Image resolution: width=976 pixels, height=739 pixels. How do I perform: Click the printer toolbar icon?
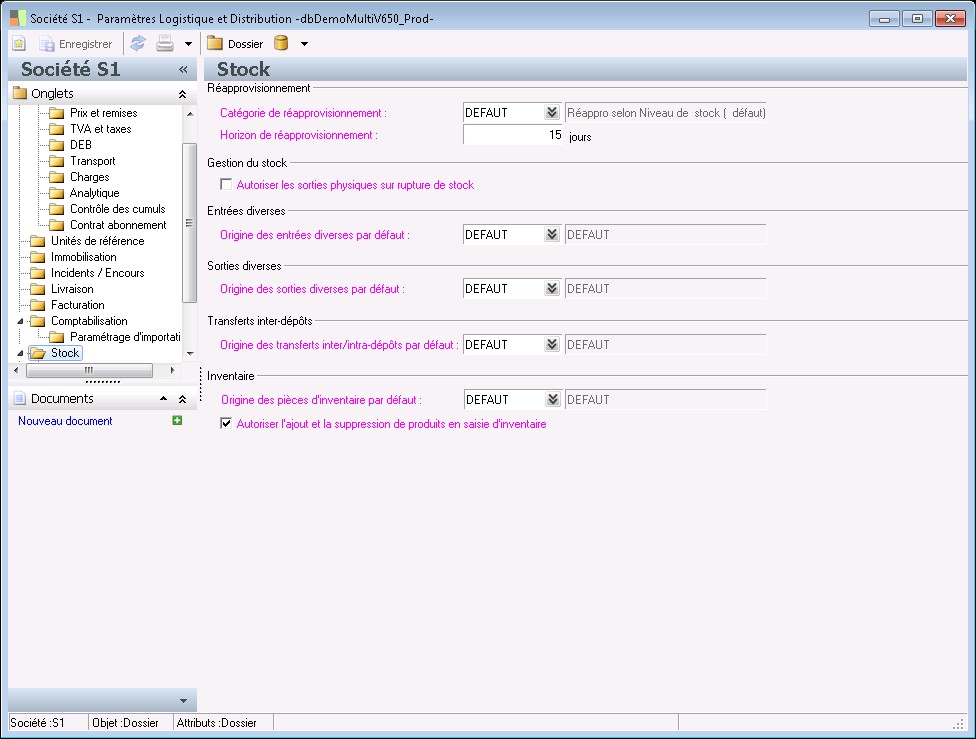(x=165, y=44)
